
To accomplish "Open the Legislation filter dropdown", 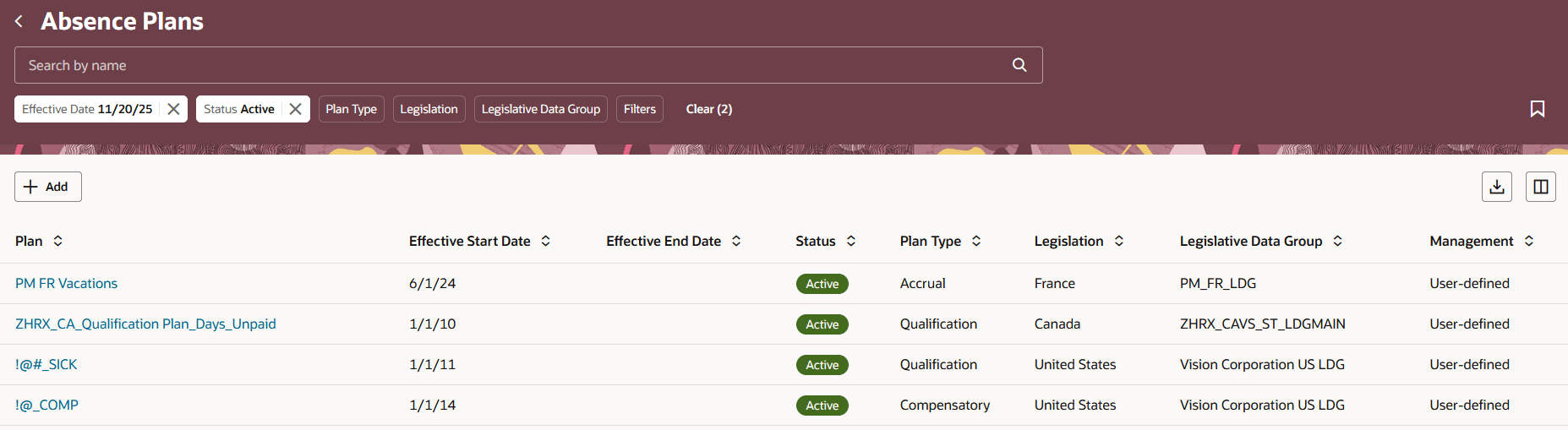I will pyautogui.click(x=429, y=109).
